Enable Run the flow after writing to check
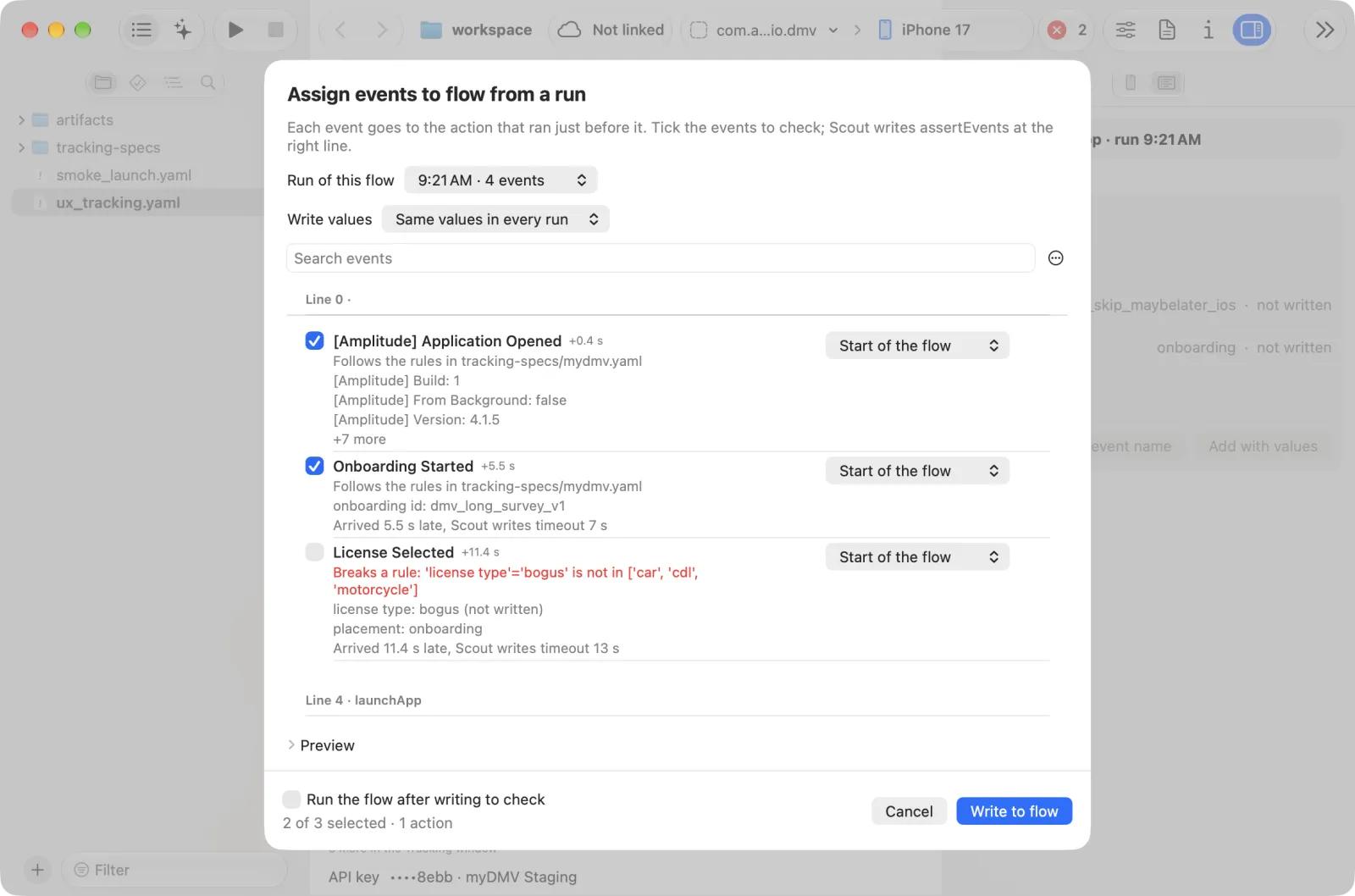Image resolution: width=1355 pixels, height=896 pixels. pyautogui.click(x=291, y=799)
